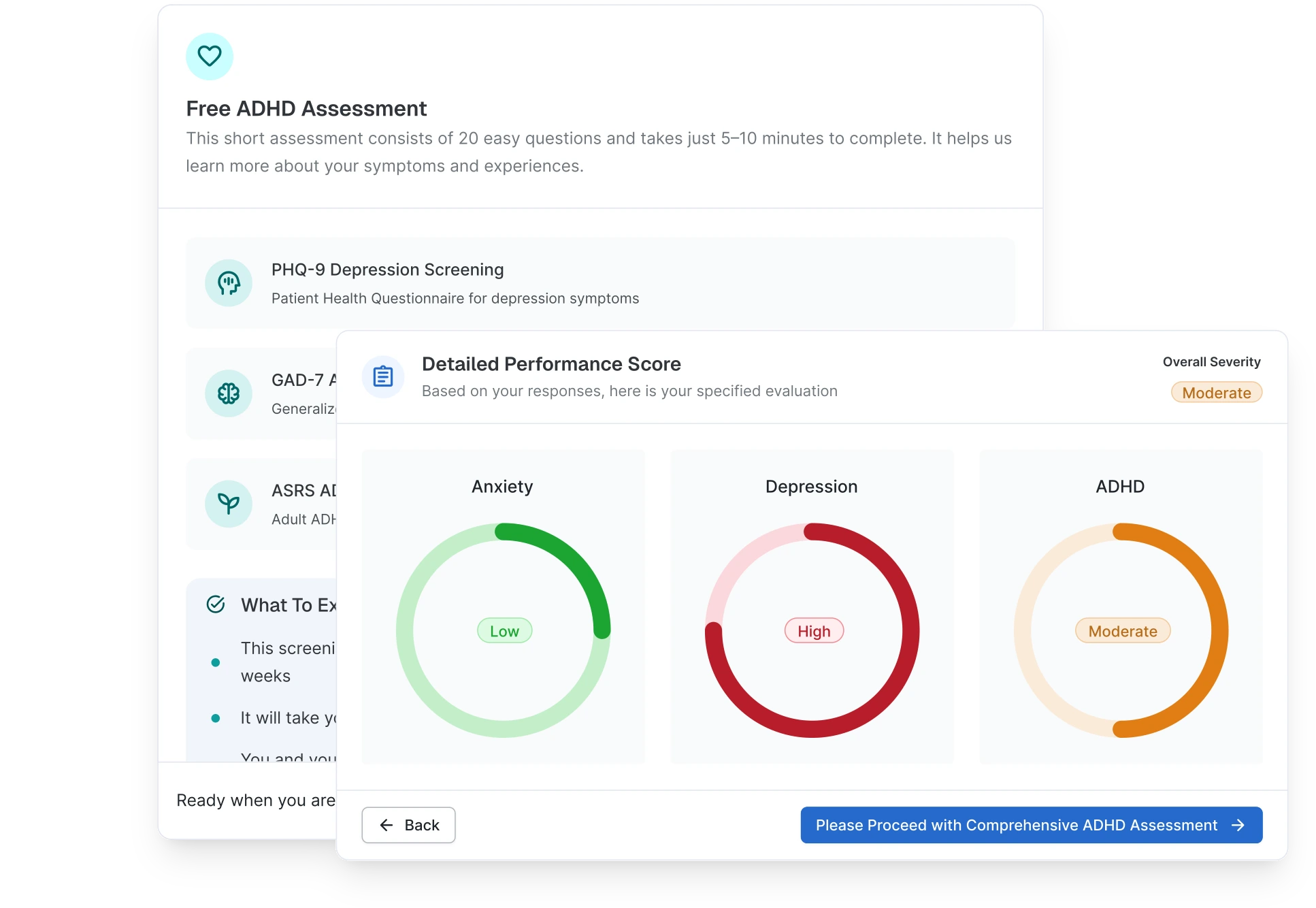Click the Overall Severity label
1316x908 pixels.
(x=1211, y=362)
